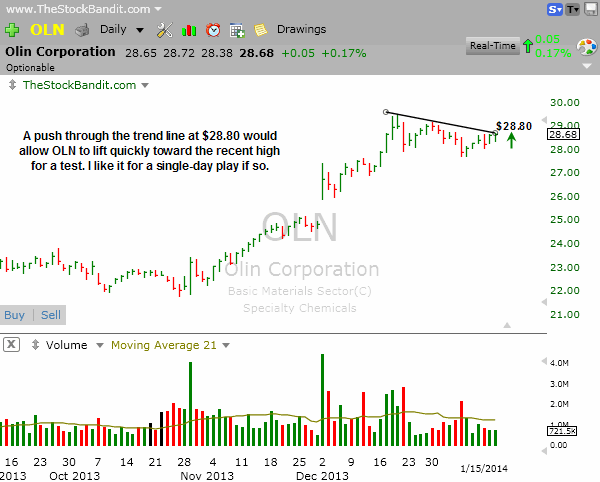The height and width of the screenshot is (482, 600).
Task: Click the +0.17% change value in header
Action: [x=344, y=53]
